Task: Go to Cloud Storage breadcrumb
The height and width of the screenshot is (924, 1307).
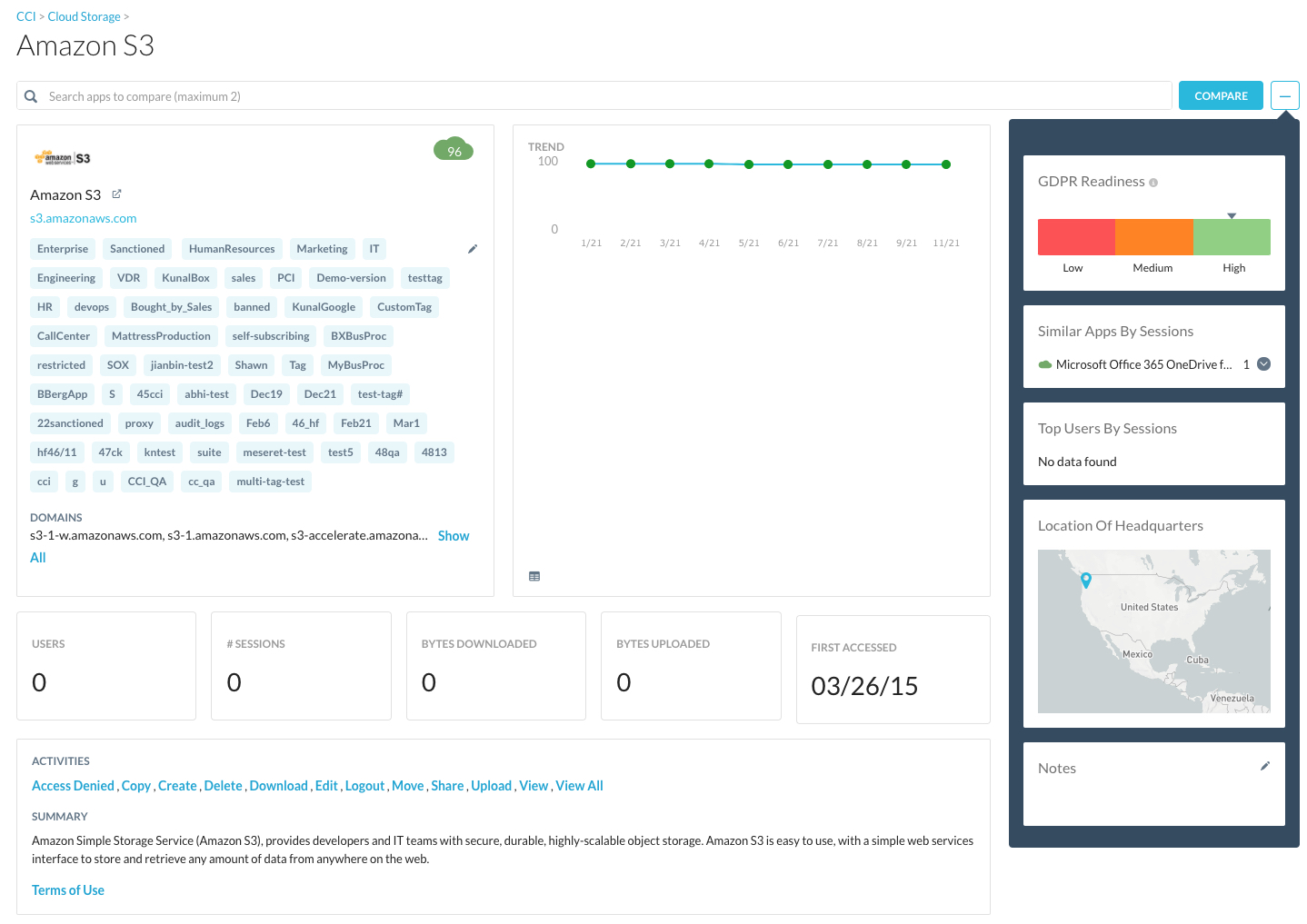Action: point(84,16)
